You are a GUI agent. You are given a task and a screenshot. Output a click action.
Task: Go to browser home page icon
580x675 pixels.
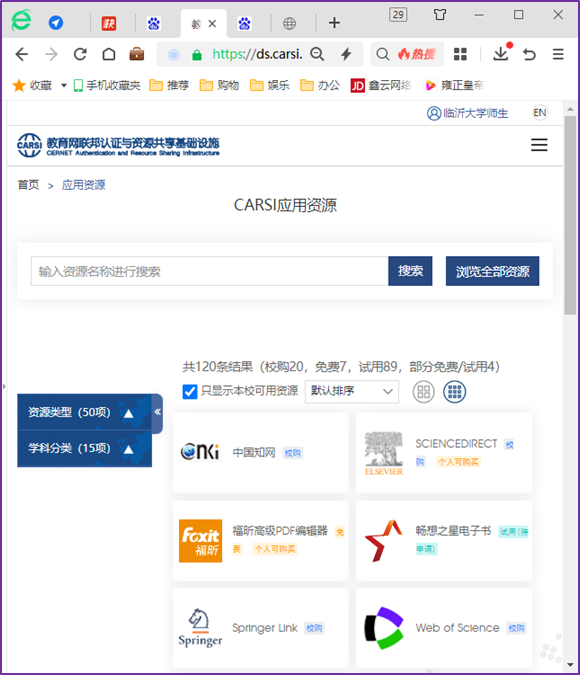109,54
